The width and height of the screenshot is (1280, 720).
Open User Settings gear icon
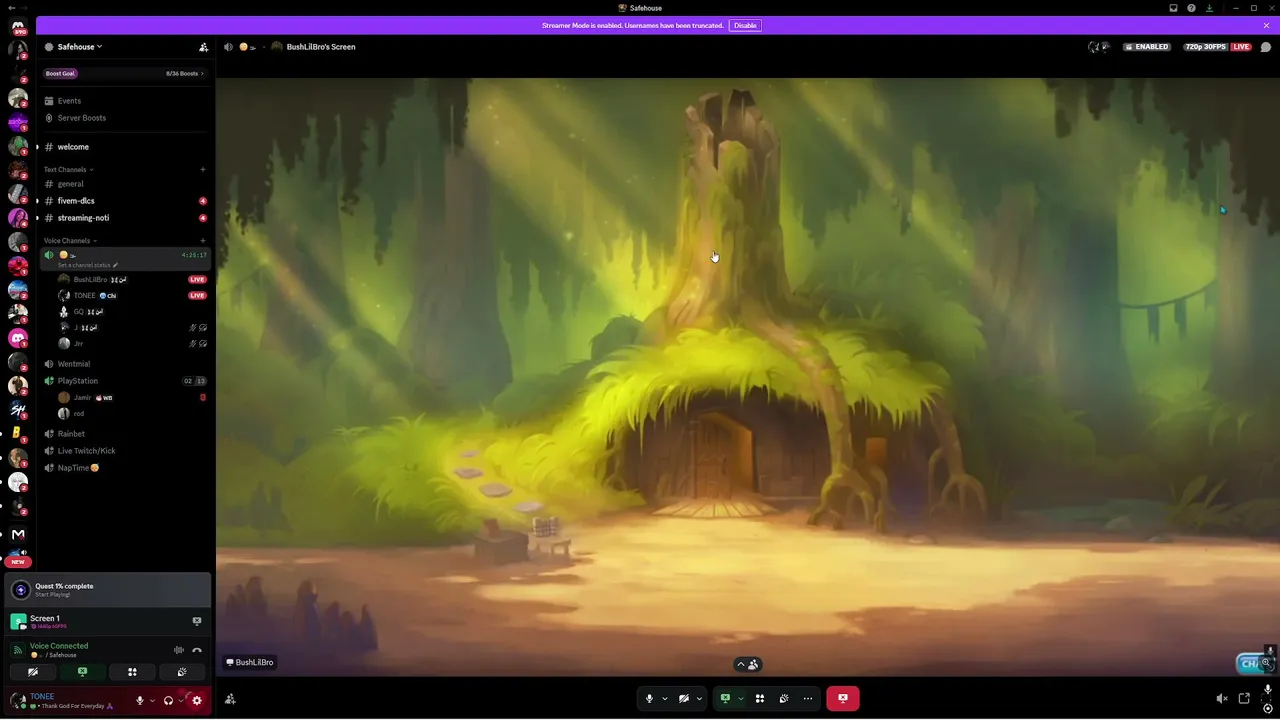coord(197,701)
